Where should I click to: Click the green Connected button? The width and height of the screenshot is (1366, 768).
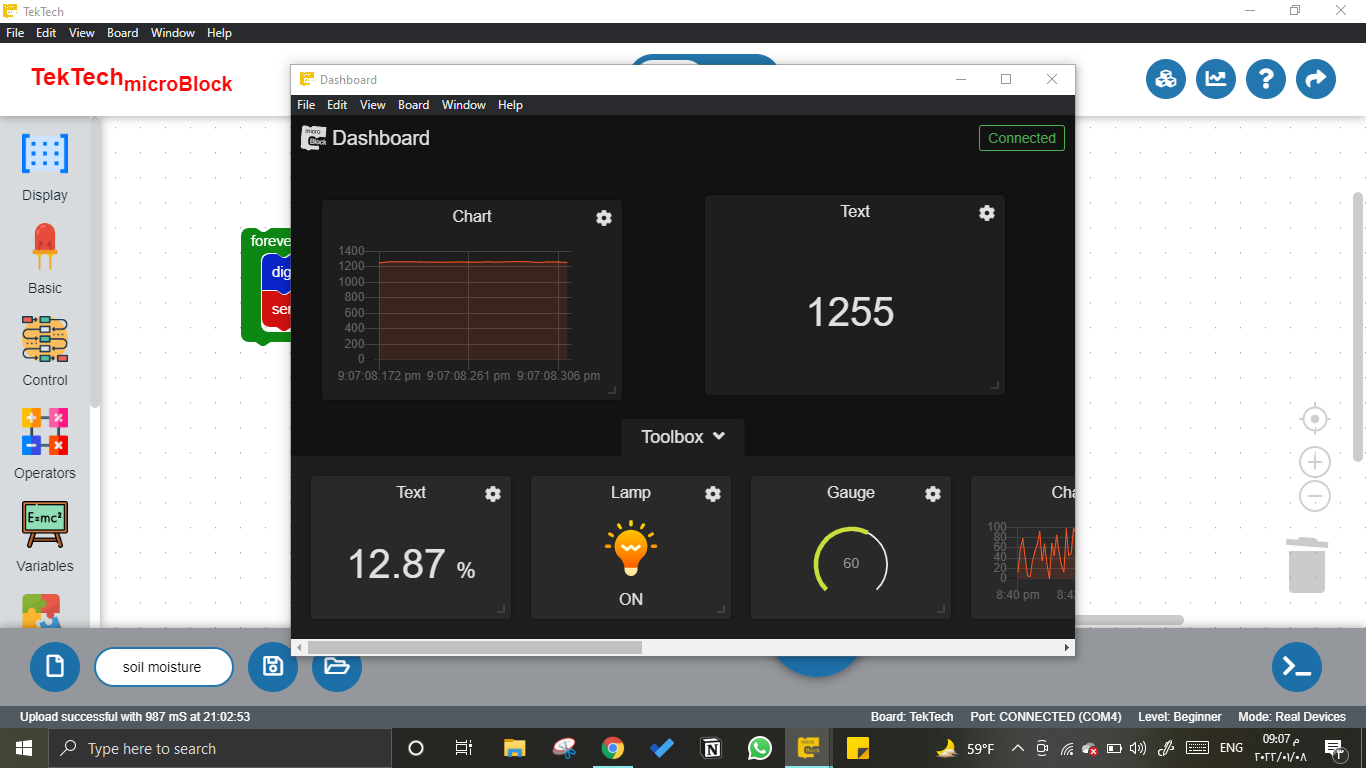(x=1022, y=138)
